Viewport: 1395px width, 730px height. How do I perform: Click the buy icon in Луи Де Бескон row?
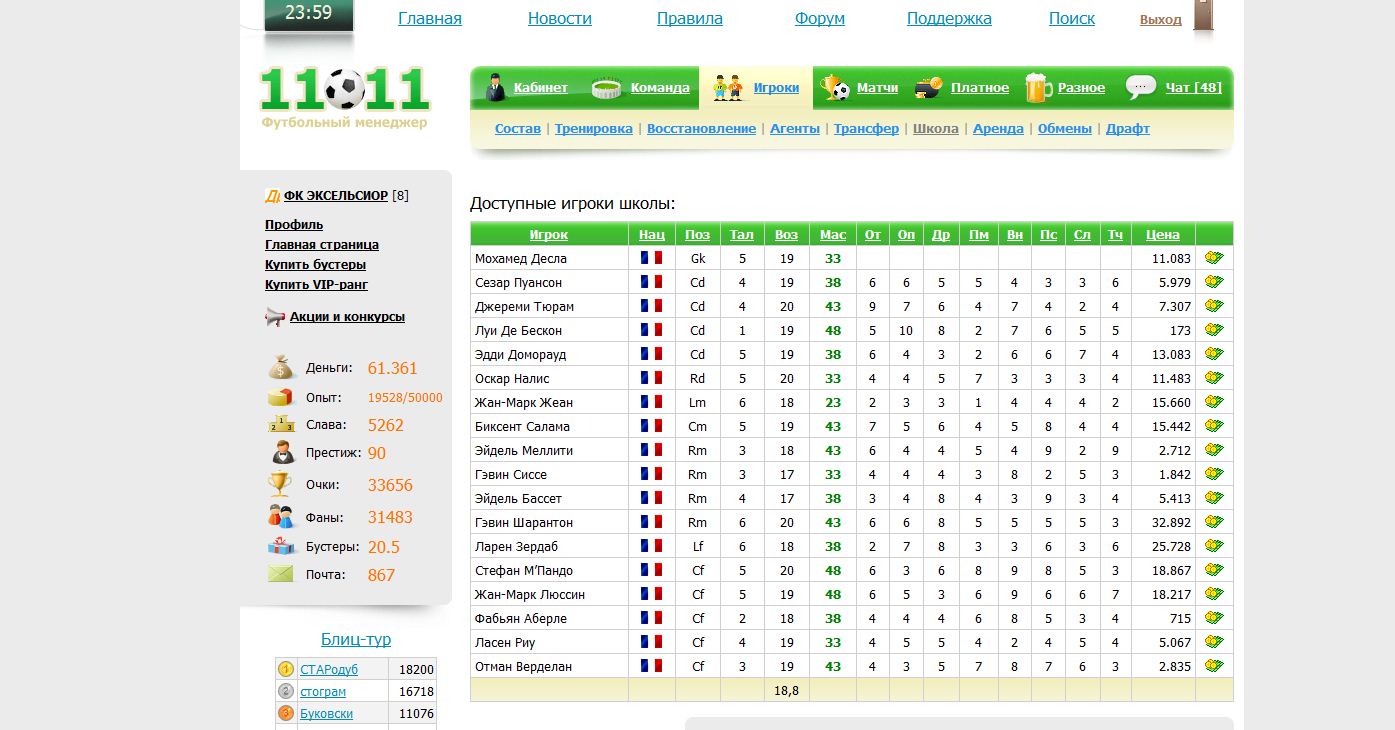[1214, 330]
